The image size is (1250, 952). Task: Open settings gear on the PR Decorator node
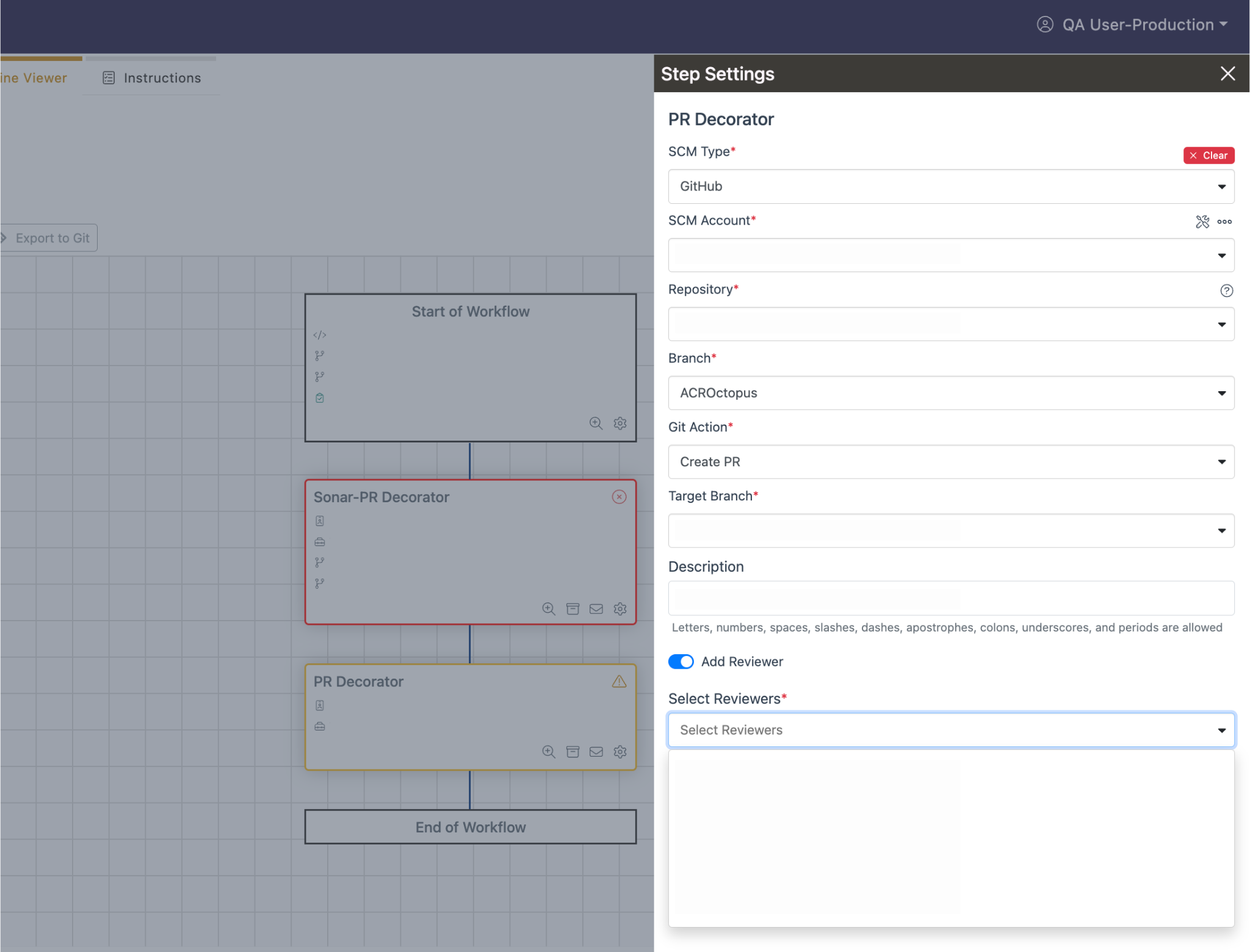point(620,752)
